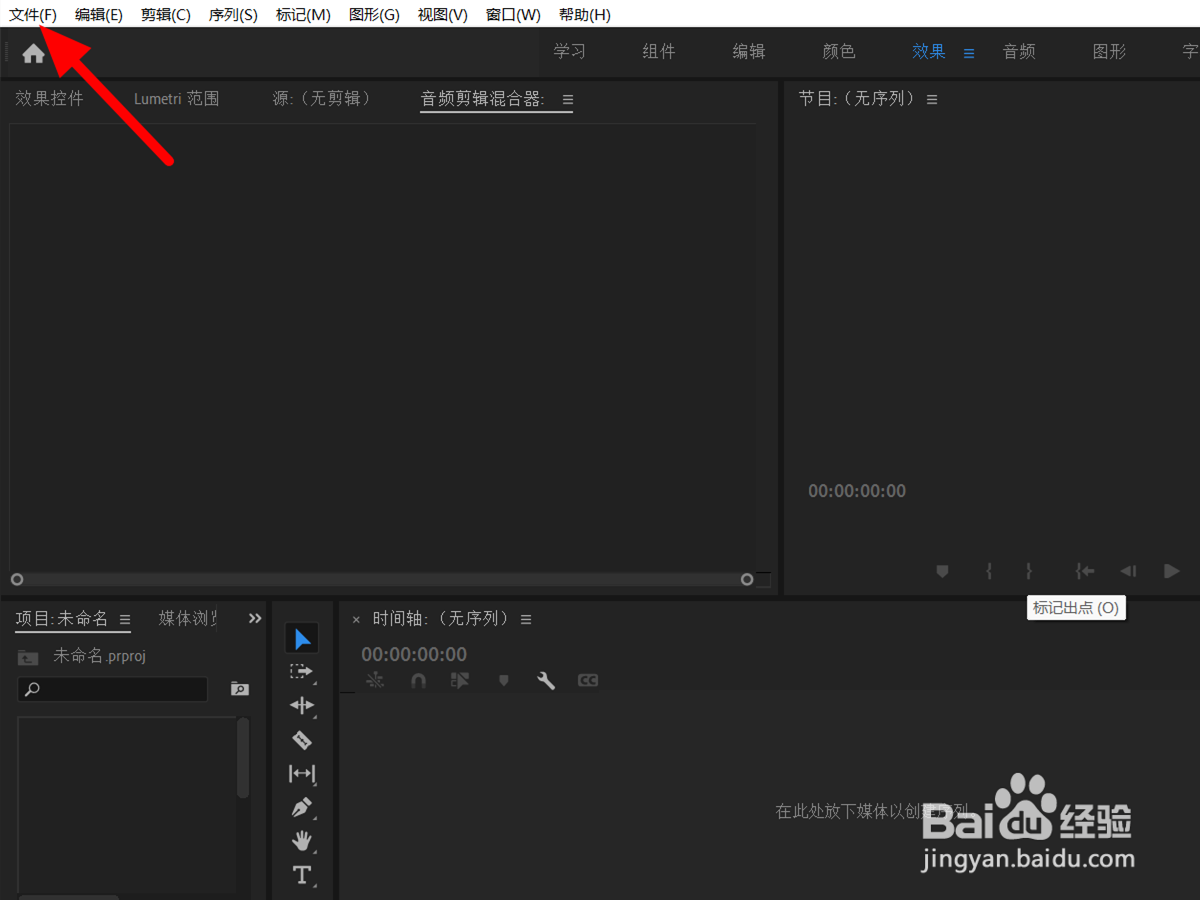Click the play button in the Program monitor
This screenshot has height=900, width=1200.
click(x=1171, y=571)
